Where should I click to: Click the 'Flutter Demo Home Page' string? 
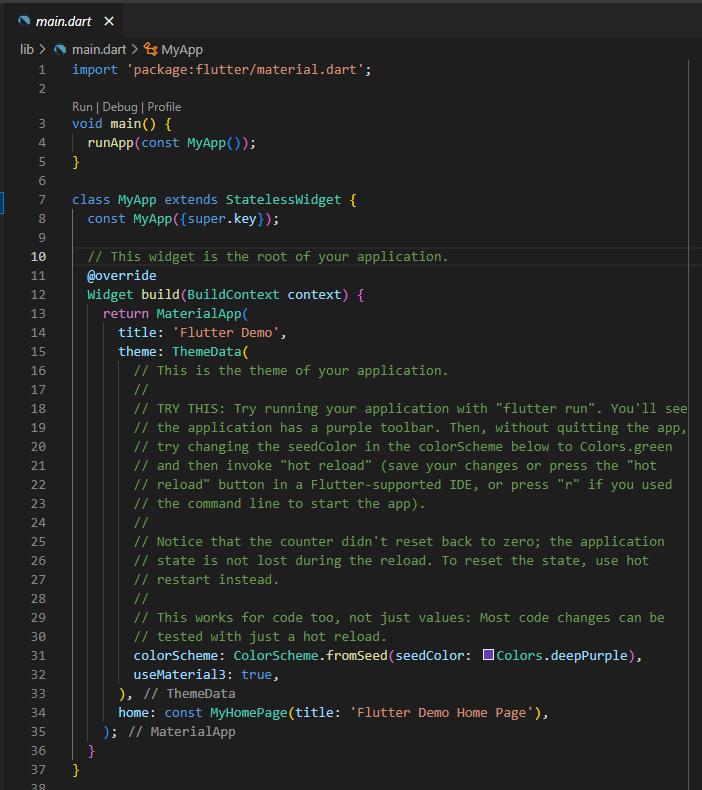441,712
